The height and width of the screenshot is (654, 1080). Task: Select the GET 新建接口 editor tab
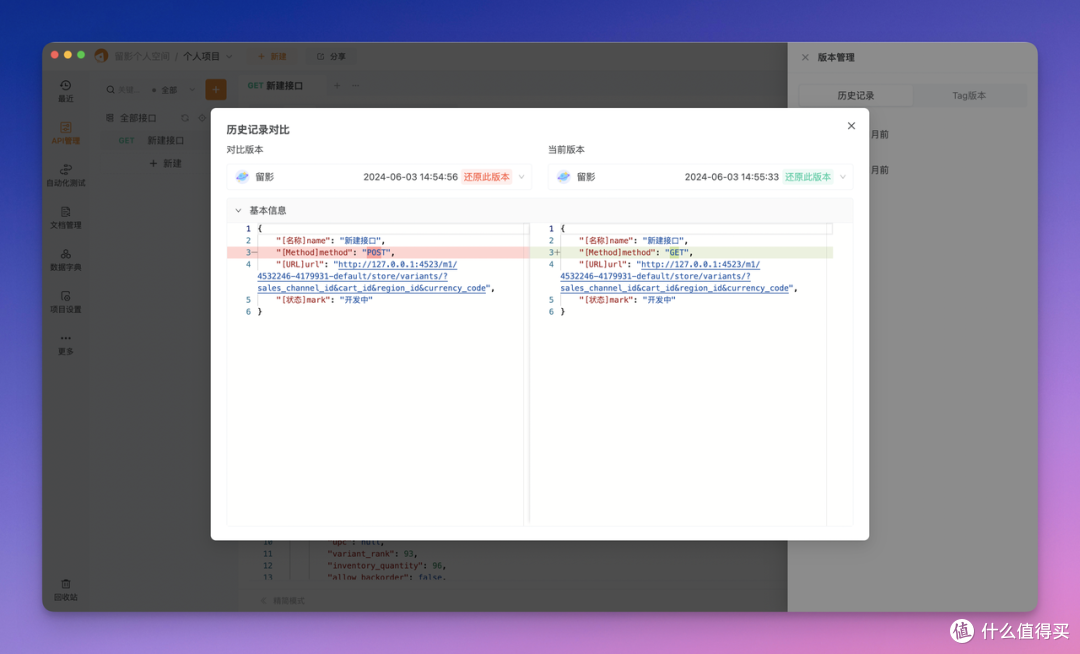tap(276, 85)
